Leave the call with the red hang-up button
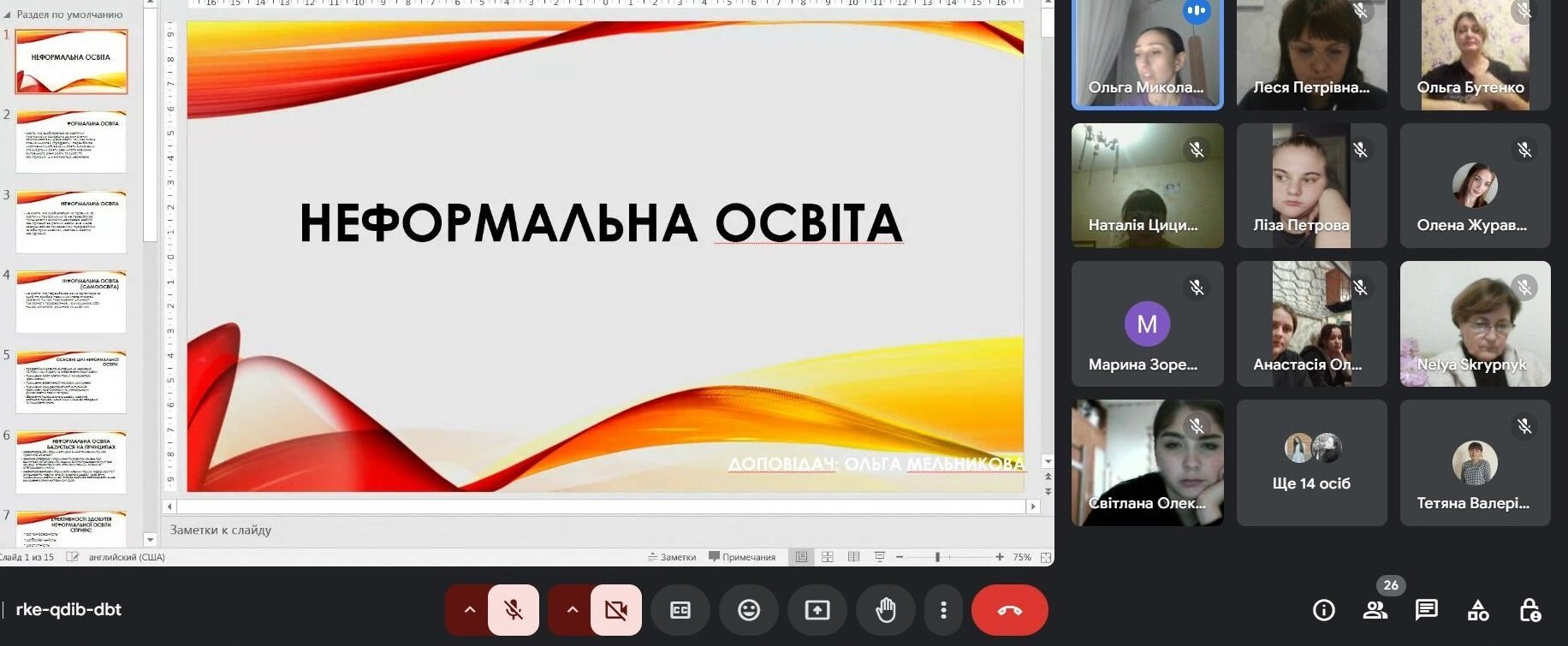 (x=1010, y=610)
